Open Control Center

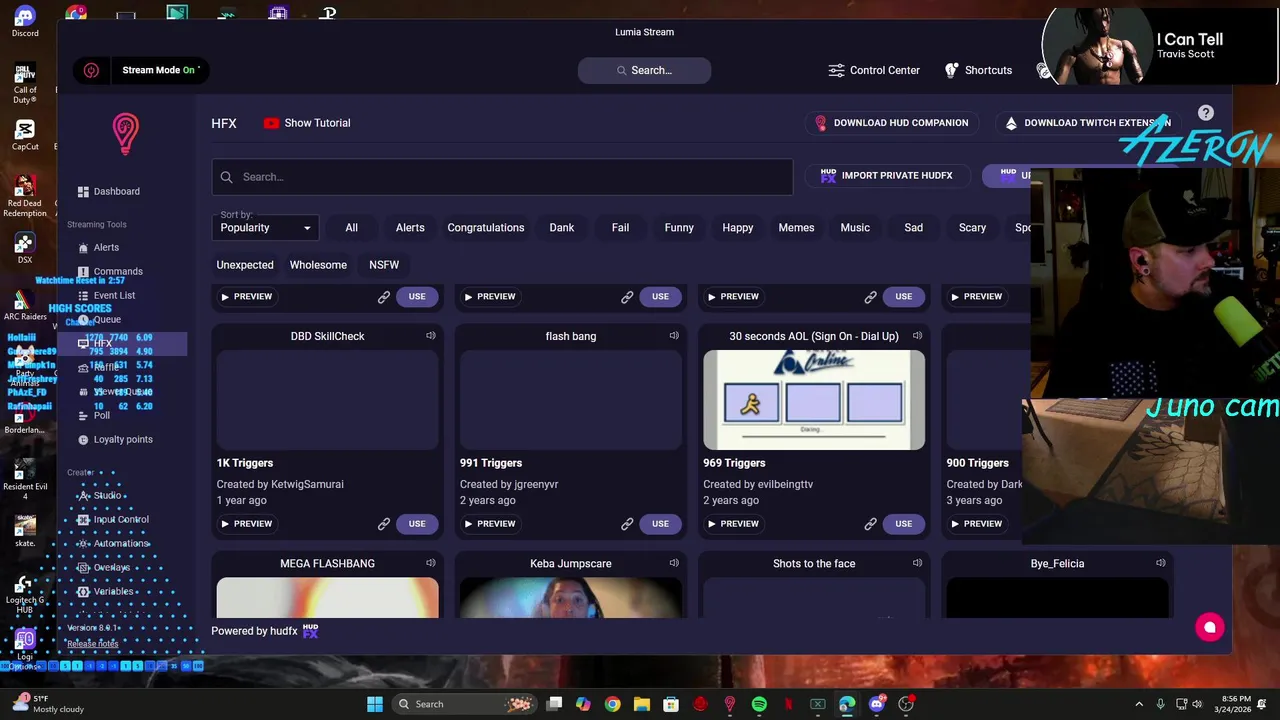point(874,70)
